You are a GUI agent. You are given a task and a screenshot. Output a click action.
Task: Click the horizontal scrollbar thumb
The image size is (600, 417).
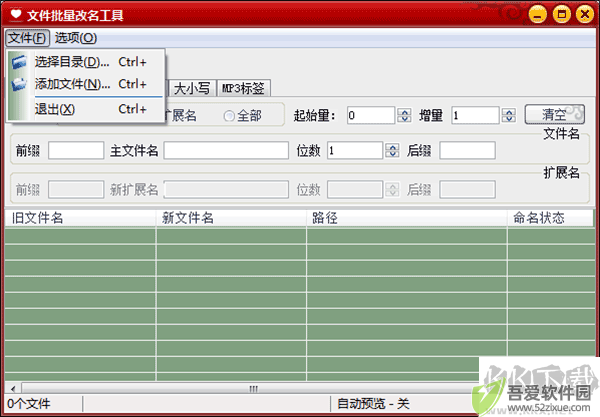(253, 389)
